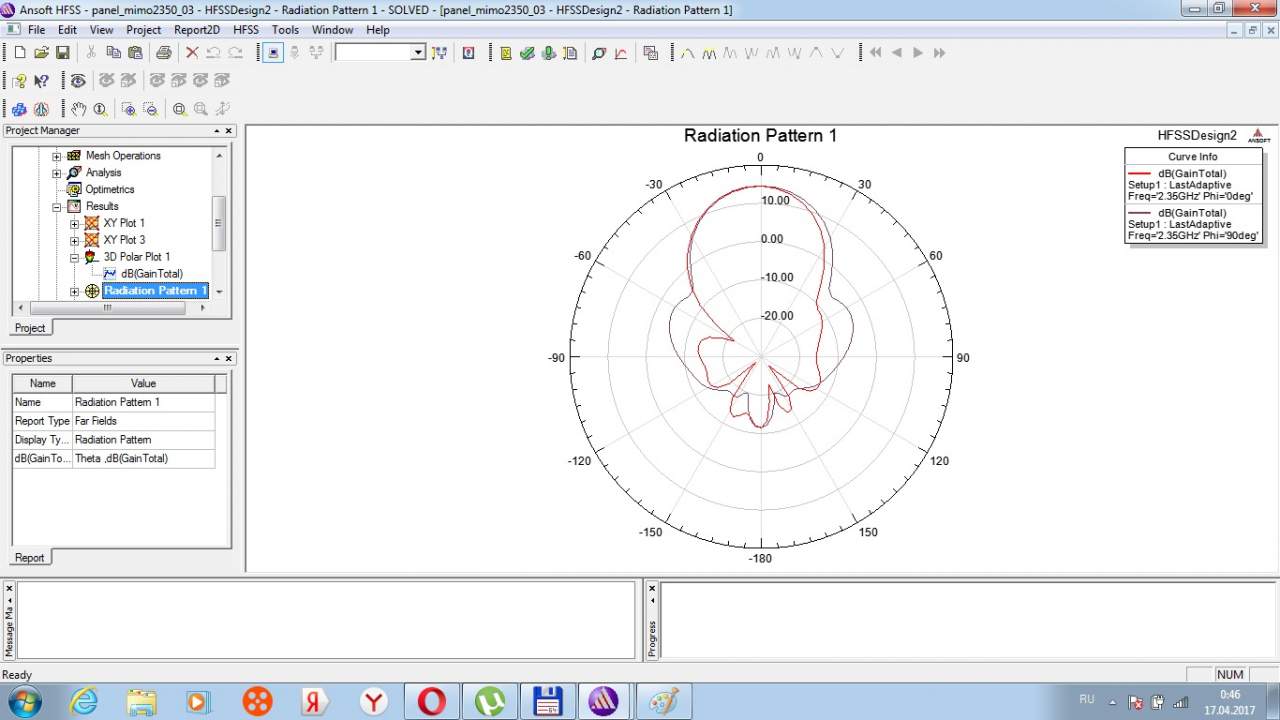The height and width of the screenshot is (720, 1280).
Task: Toggle the highlighted selection mode button
Action: (x=273, y=53)
